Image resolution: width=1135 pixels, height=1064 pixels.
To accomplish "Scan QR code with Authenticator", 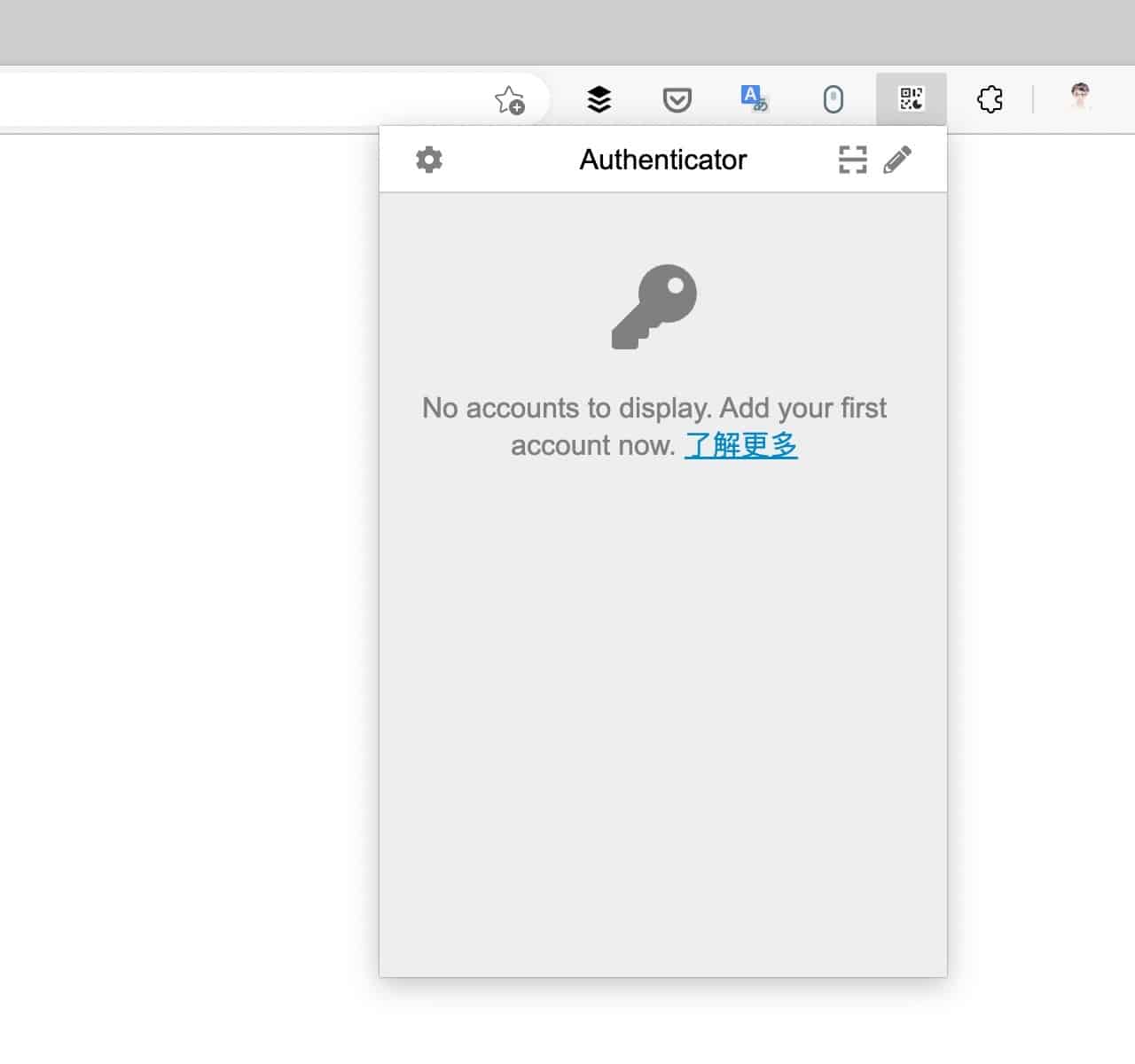I will coord(853,160).
